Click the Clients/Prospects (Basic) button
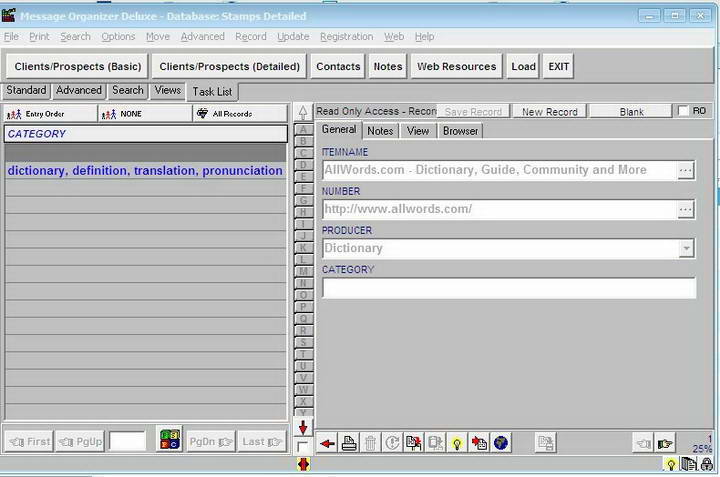 (x=78, y=67)
